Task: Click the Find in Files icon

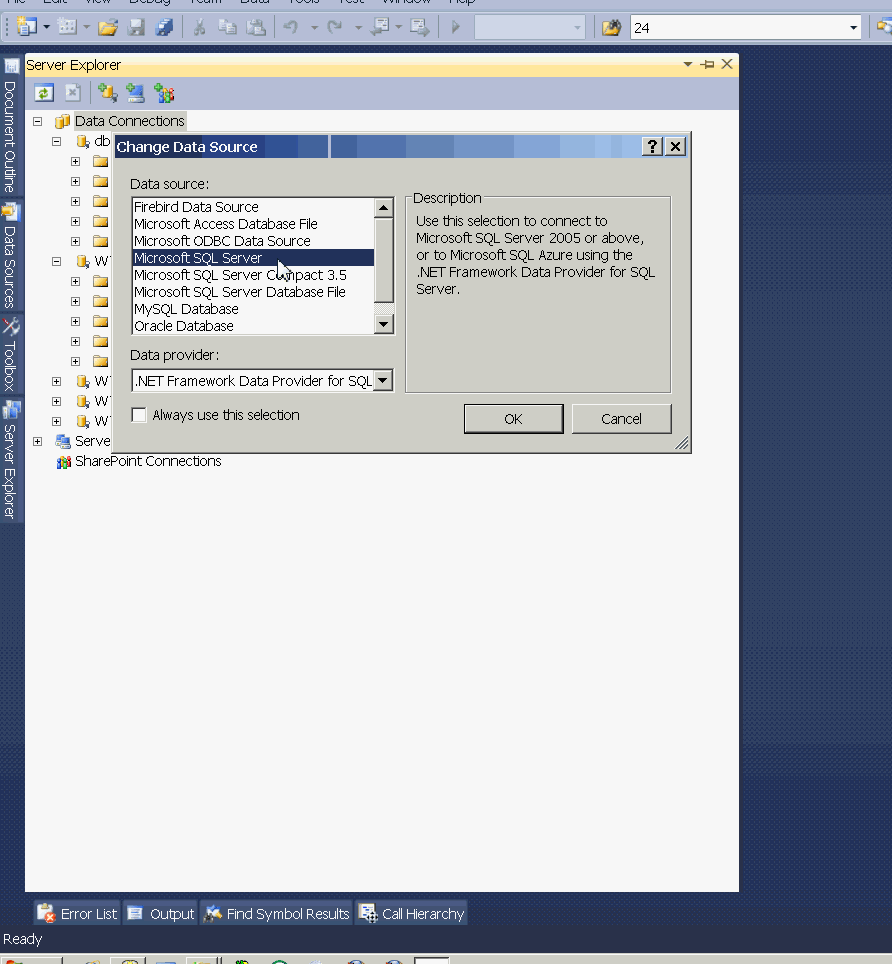Action: tap(611, 28)
